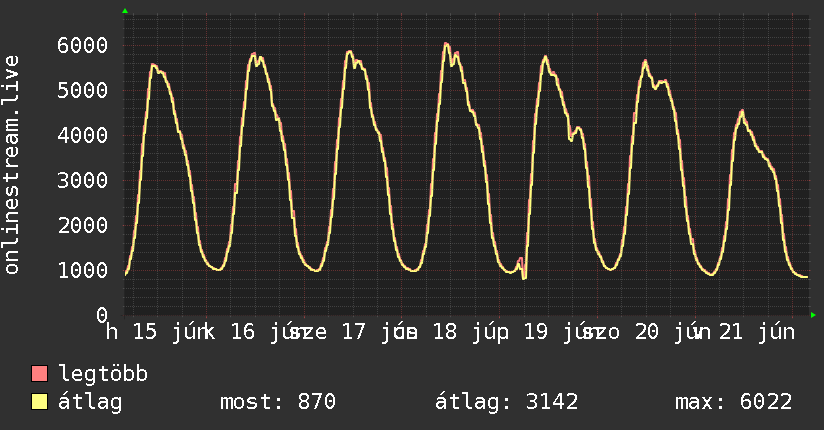
Task: Click the yellow 'átlag' legend swatch
Action: click(x=39, y=402)
